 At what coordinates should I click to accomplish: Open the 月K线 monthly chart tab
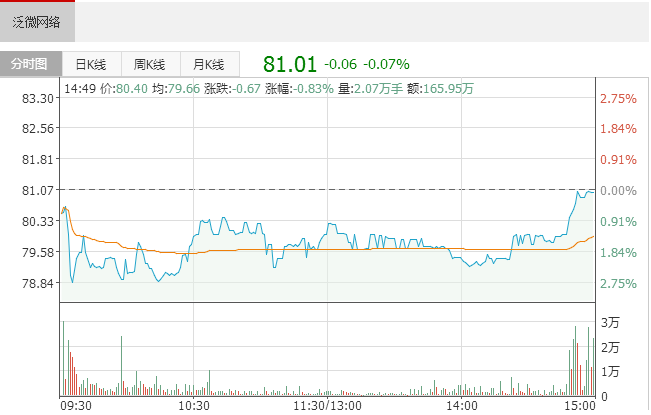point(209,64)
